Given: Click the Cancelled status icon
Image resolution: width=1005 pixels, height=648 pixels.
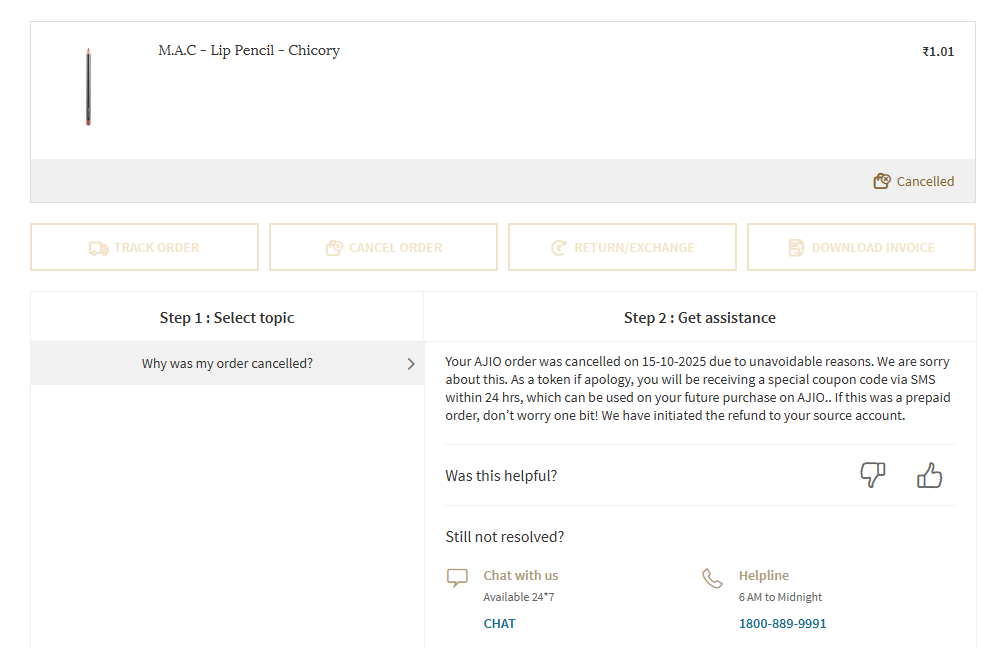Looking at the screenshot, I should (x=882, y=181).
